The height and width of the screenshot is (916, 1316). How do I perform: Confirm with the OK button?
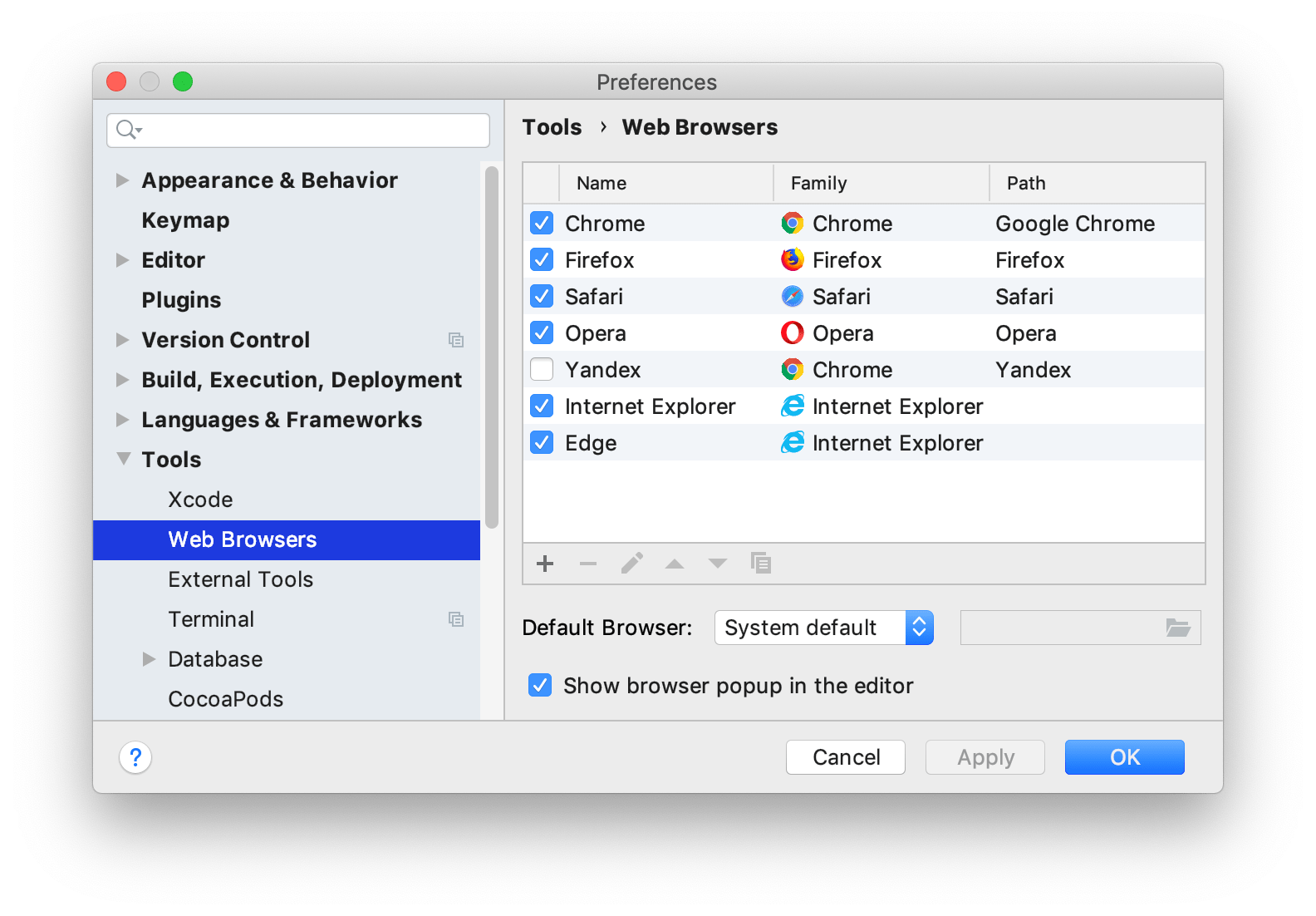coord(1125,757)
